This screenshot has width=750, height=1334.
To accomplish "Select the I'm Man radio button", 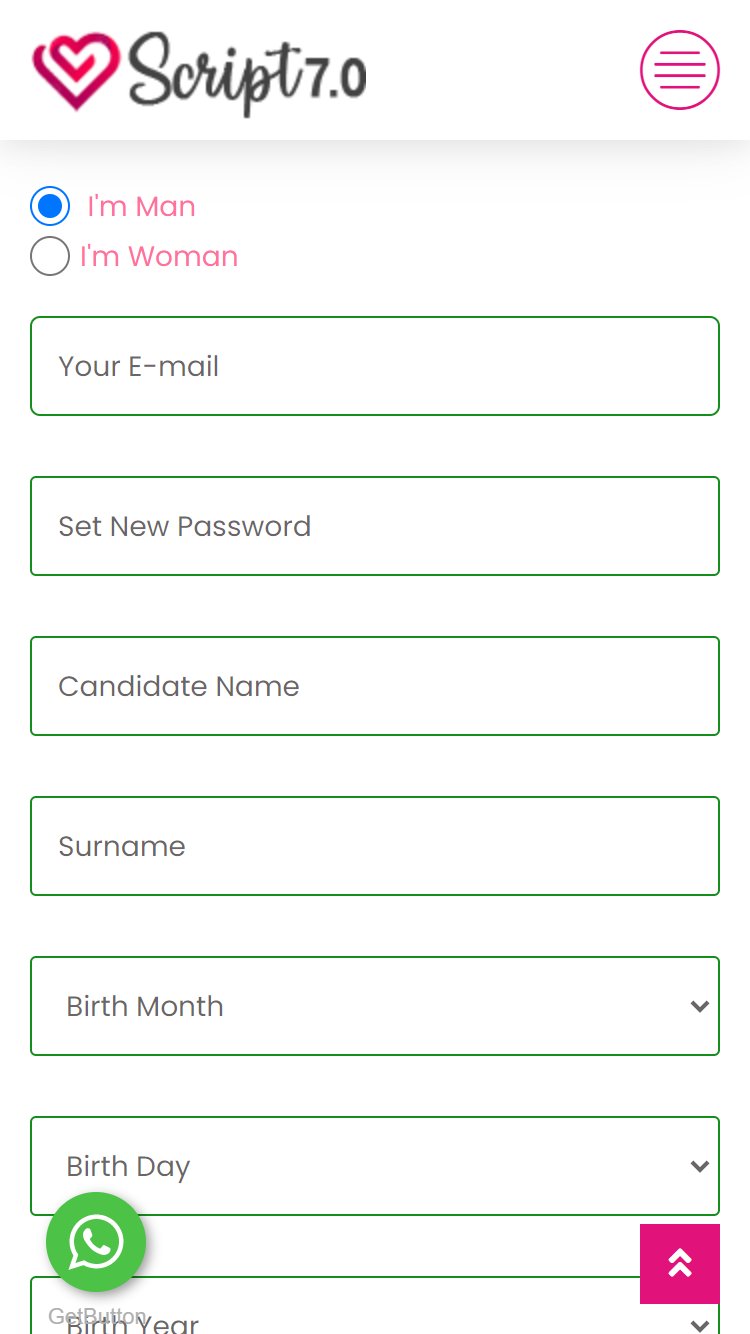I will pyautogui.click(x=50, y=206).
